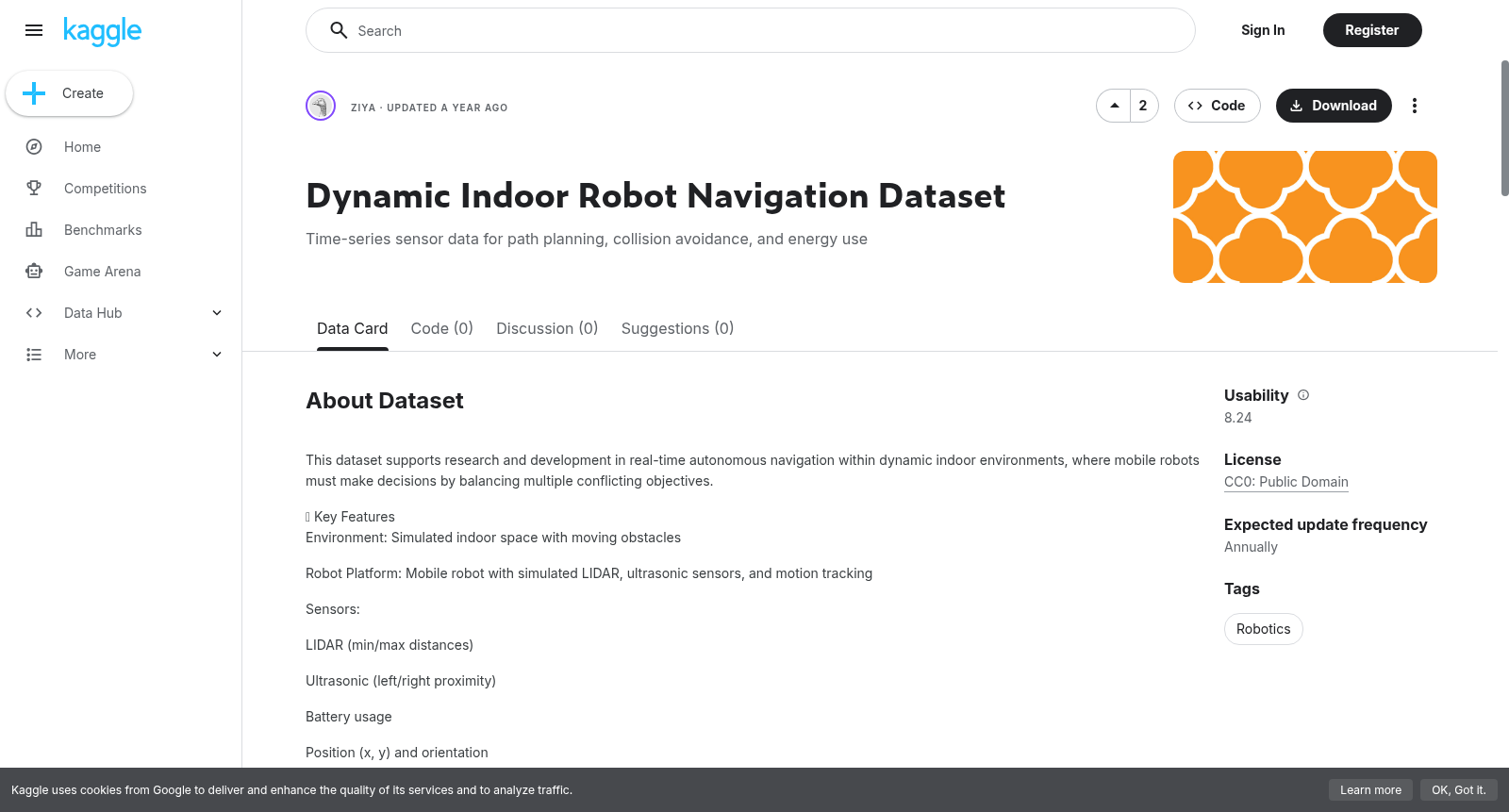1509x812 pixels.
Task: Click the Register button
Action: 1372,30
